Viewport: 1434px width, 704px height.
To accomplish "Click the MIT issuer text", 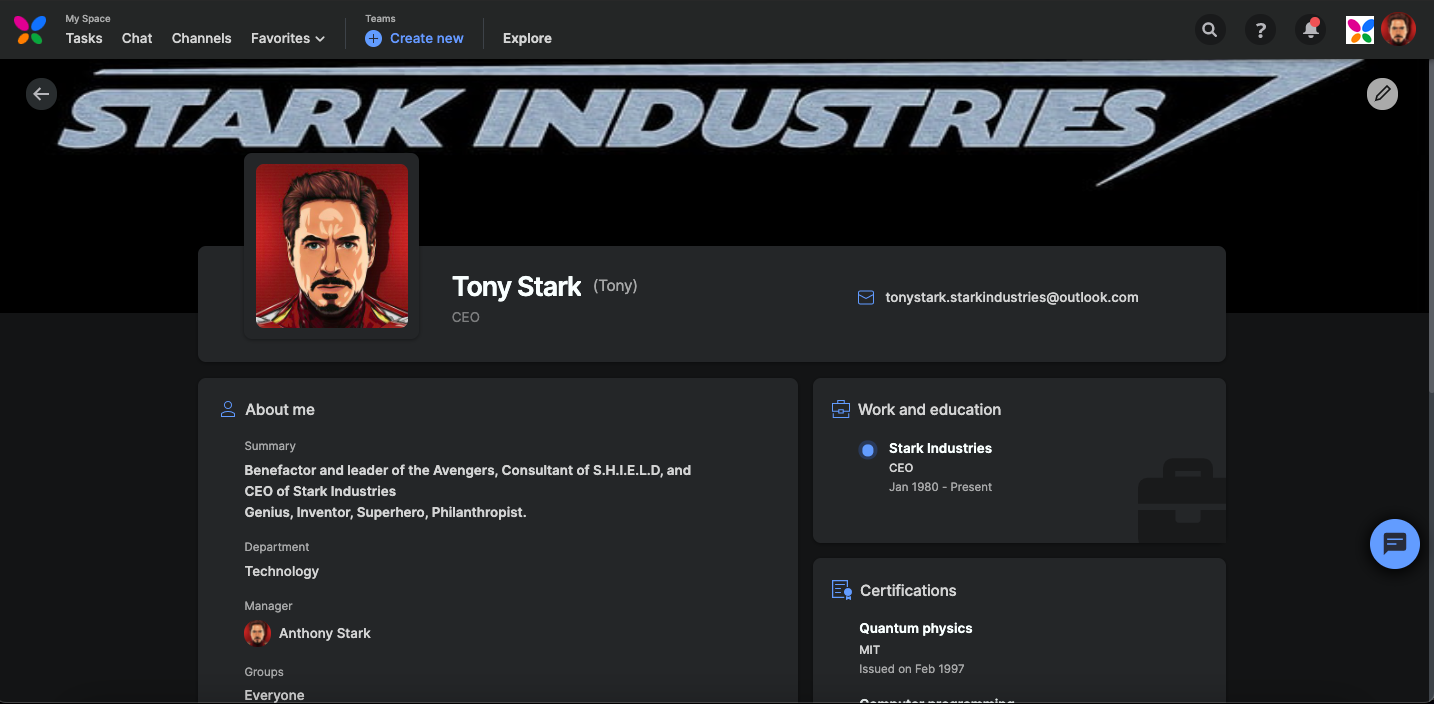I will pyautogui.click(x=870, y=650).
